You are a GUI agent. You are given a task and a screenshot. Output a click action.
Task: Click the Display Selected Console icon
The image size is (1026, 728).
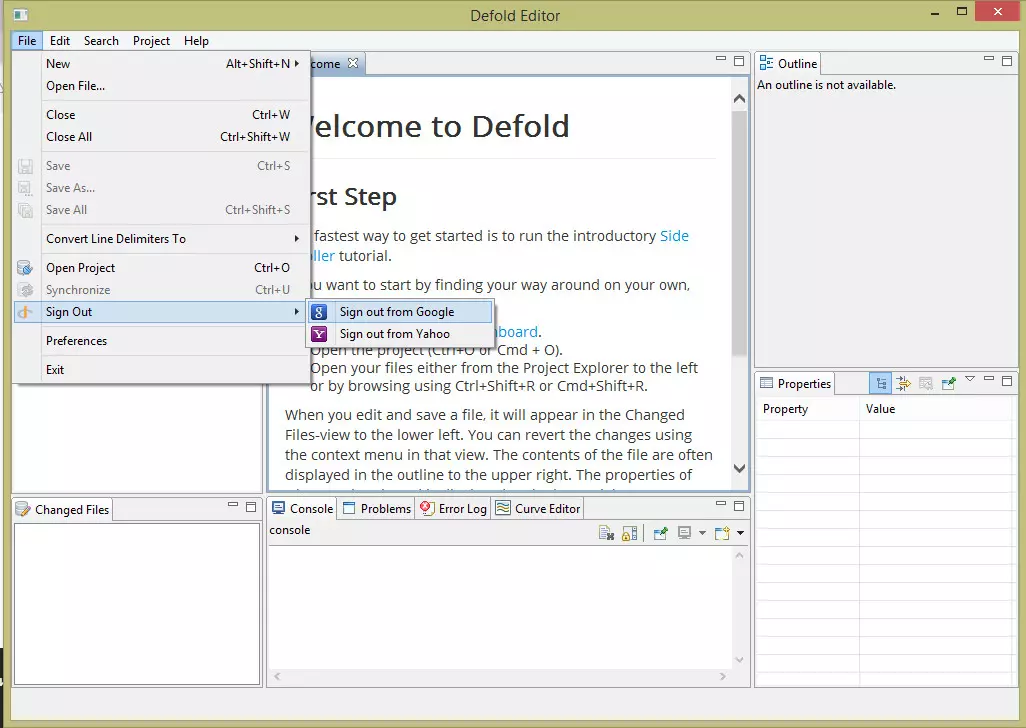point(685,533)
